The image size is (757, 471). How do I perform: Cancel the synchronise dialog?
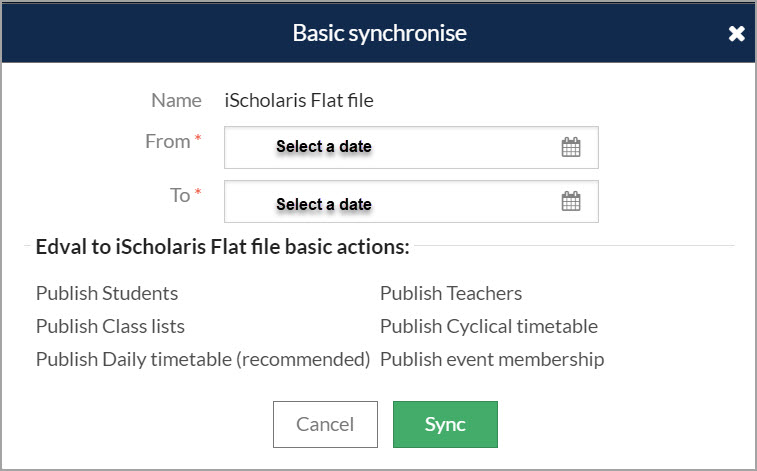[x=325, y=424]
